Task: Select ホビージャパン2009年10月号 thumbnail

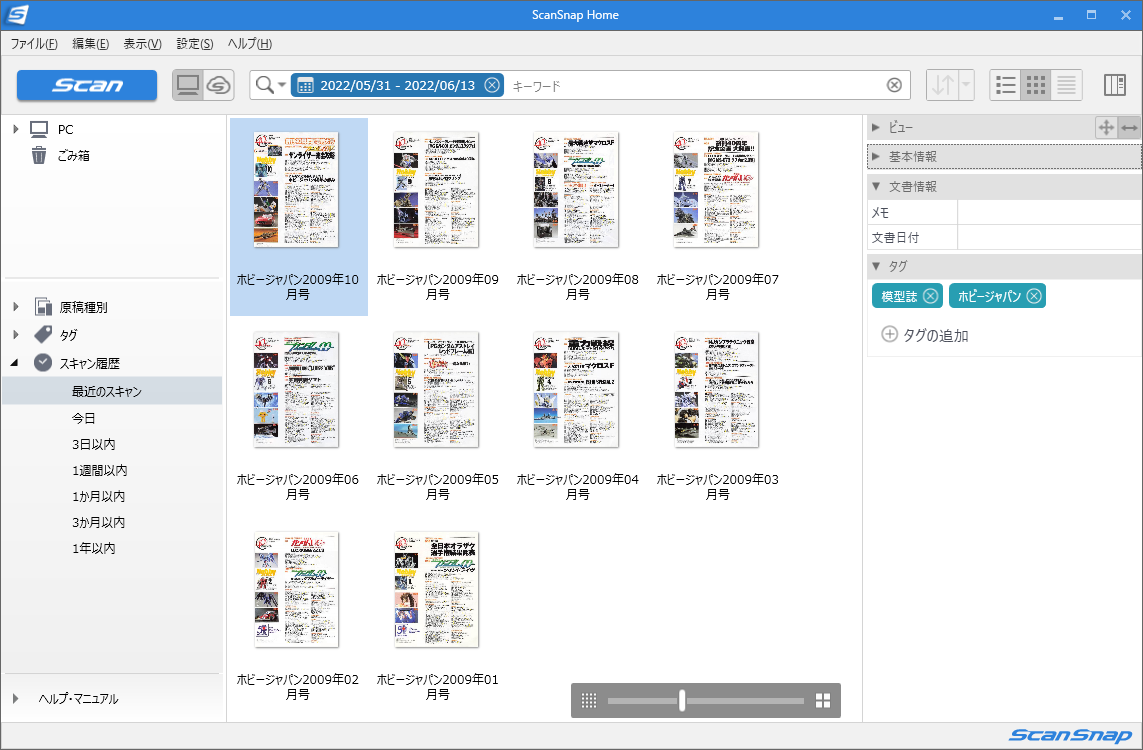Action: [x=297, y=190]
